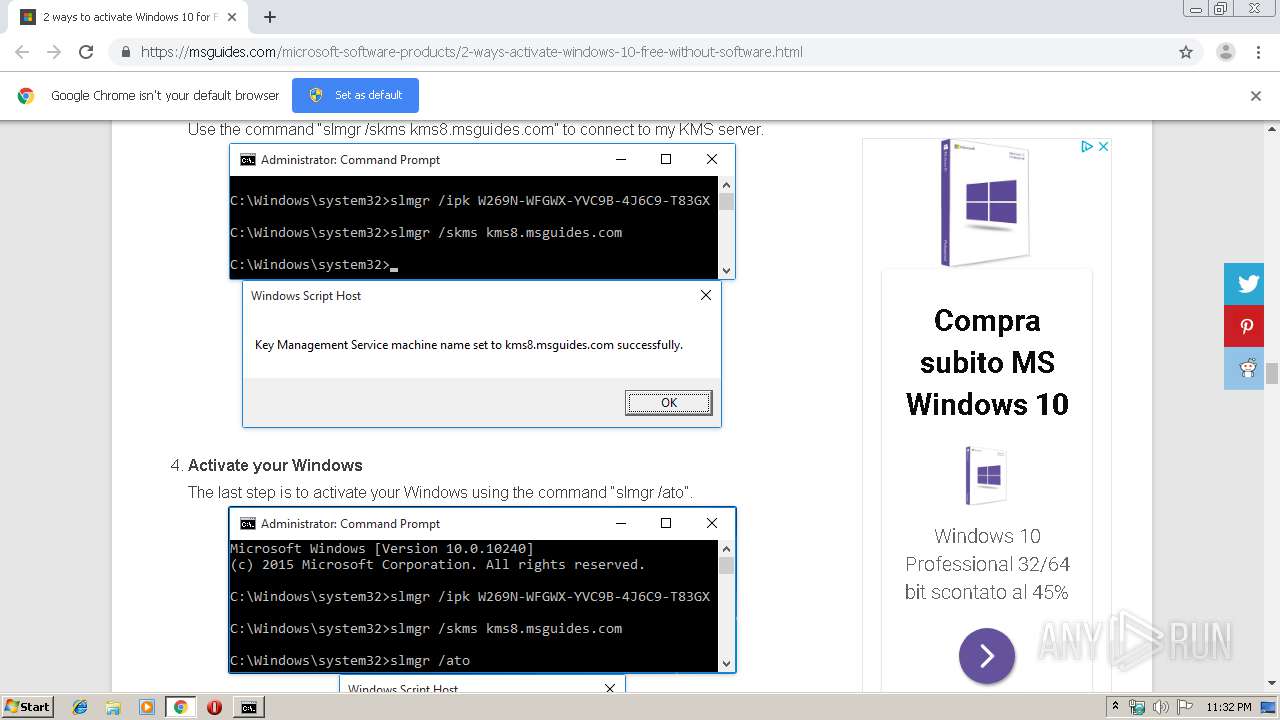Screen dimensions: 1280x720
Task: Open the red Opera icon in the taskbar
Action: (x=214, y=707)
